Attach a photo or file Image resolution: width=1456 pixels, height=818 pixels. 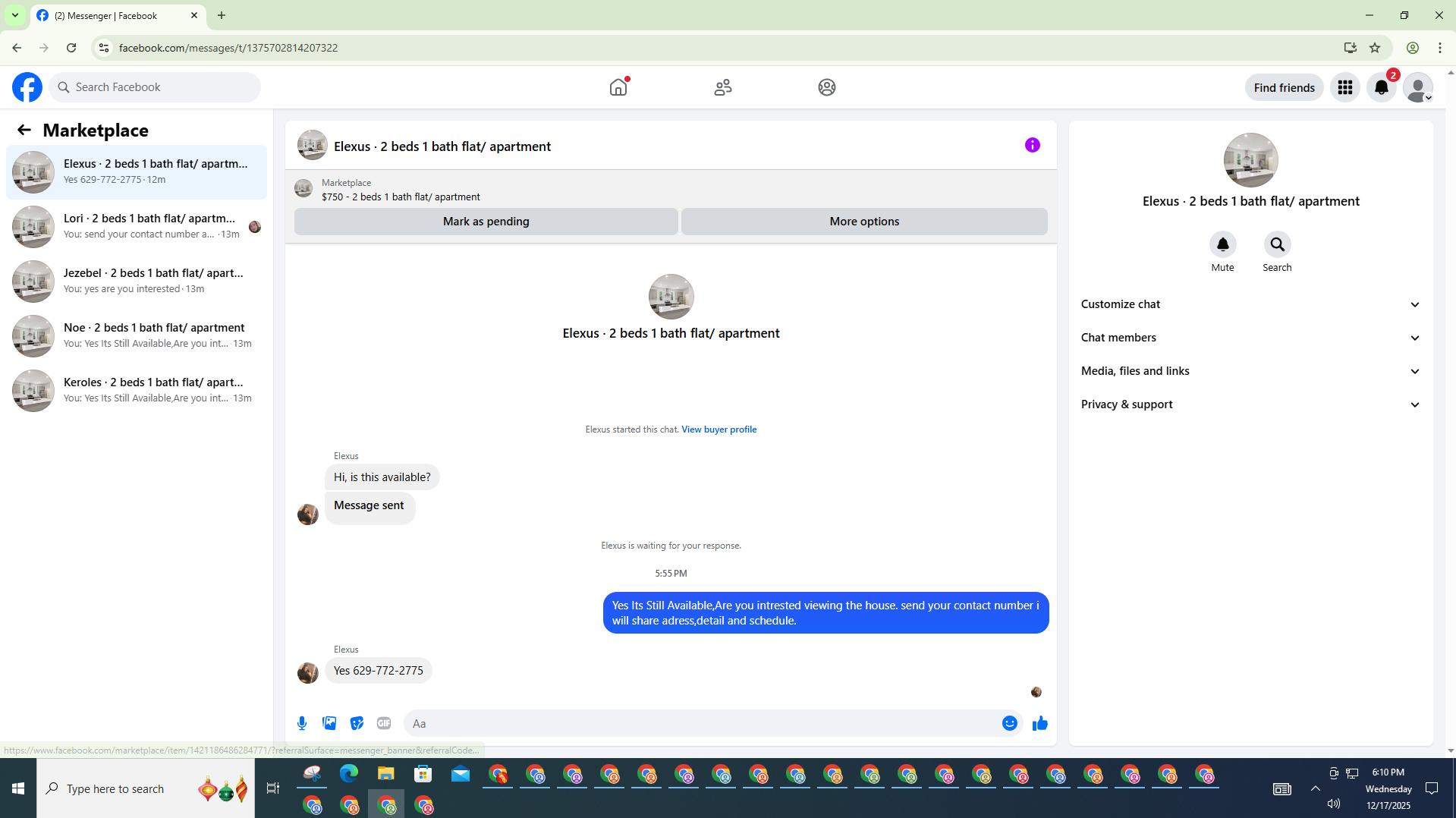coord(329,723)
